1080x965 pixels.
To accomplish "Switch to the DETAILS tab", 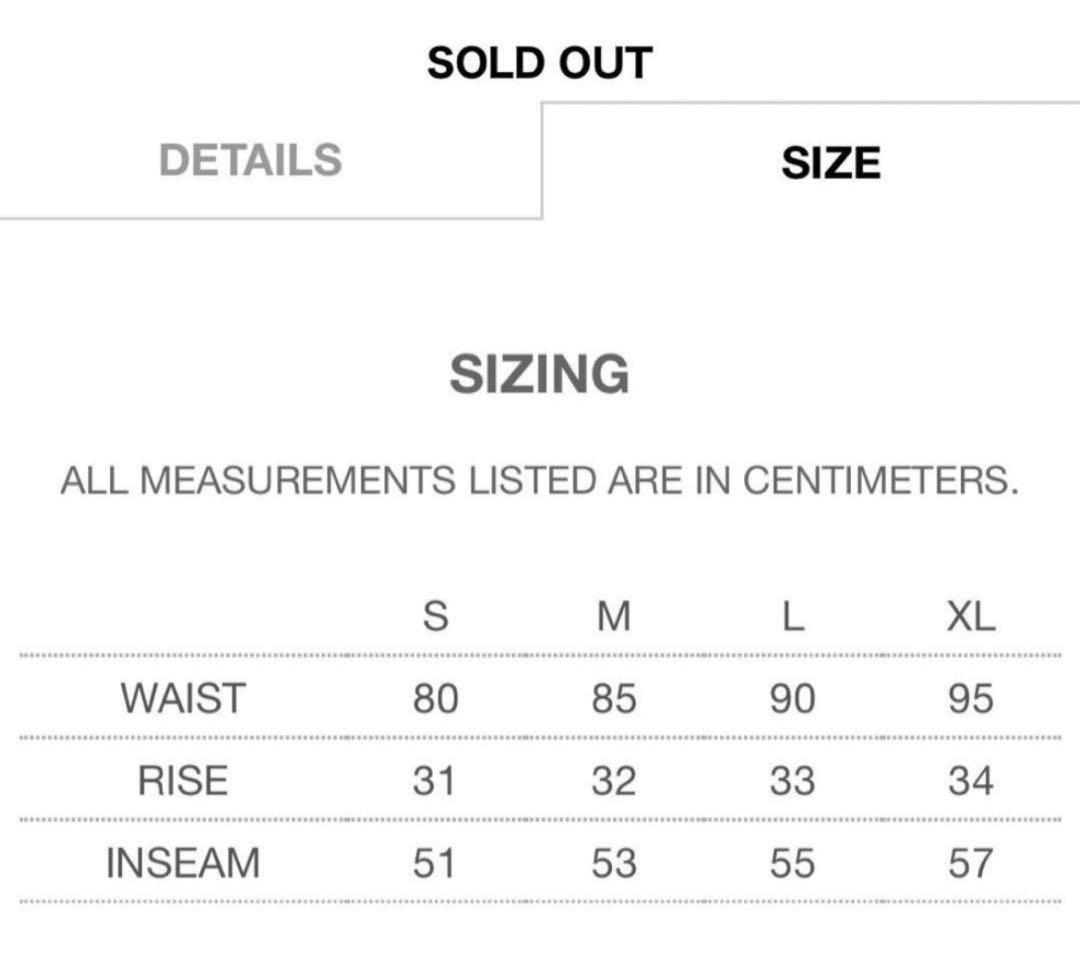I will (250, 160).
